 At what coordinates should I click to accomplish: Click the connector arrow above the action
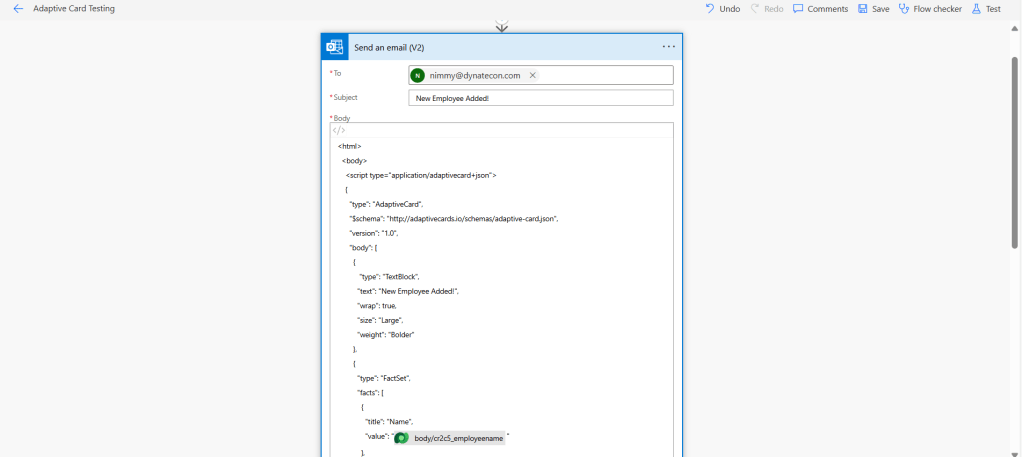coord(502,27)
